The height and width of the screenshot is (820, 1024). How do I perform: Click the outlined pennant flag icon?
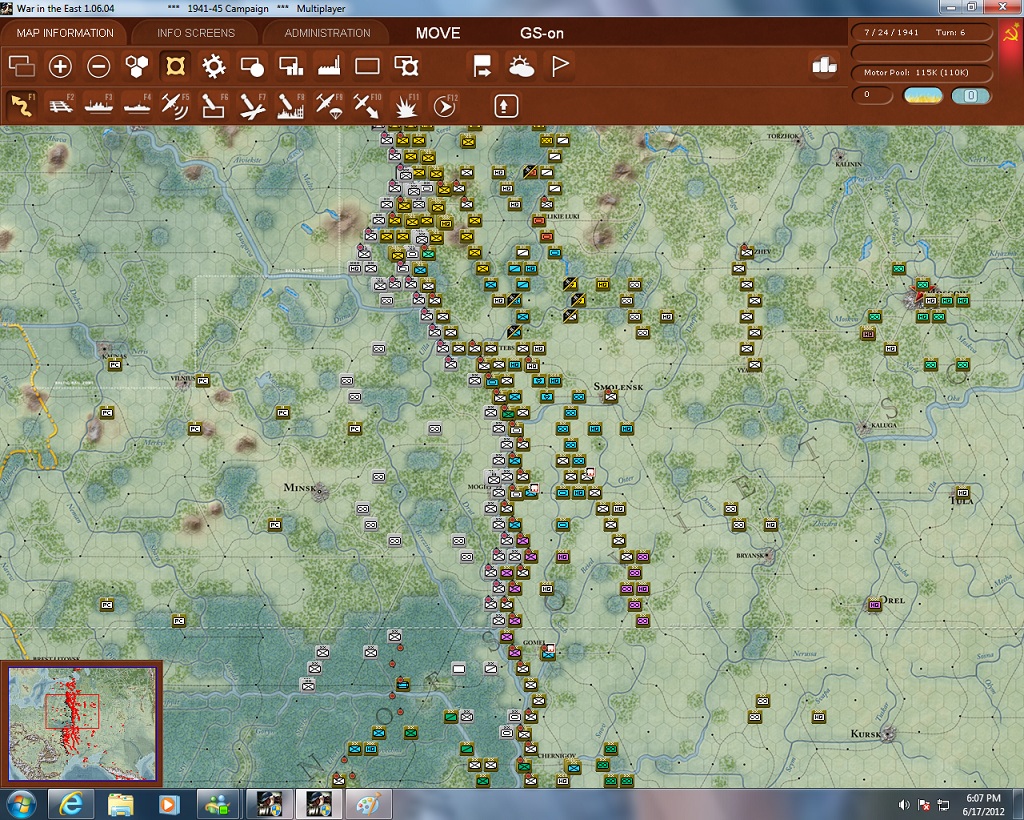point(560,66)
